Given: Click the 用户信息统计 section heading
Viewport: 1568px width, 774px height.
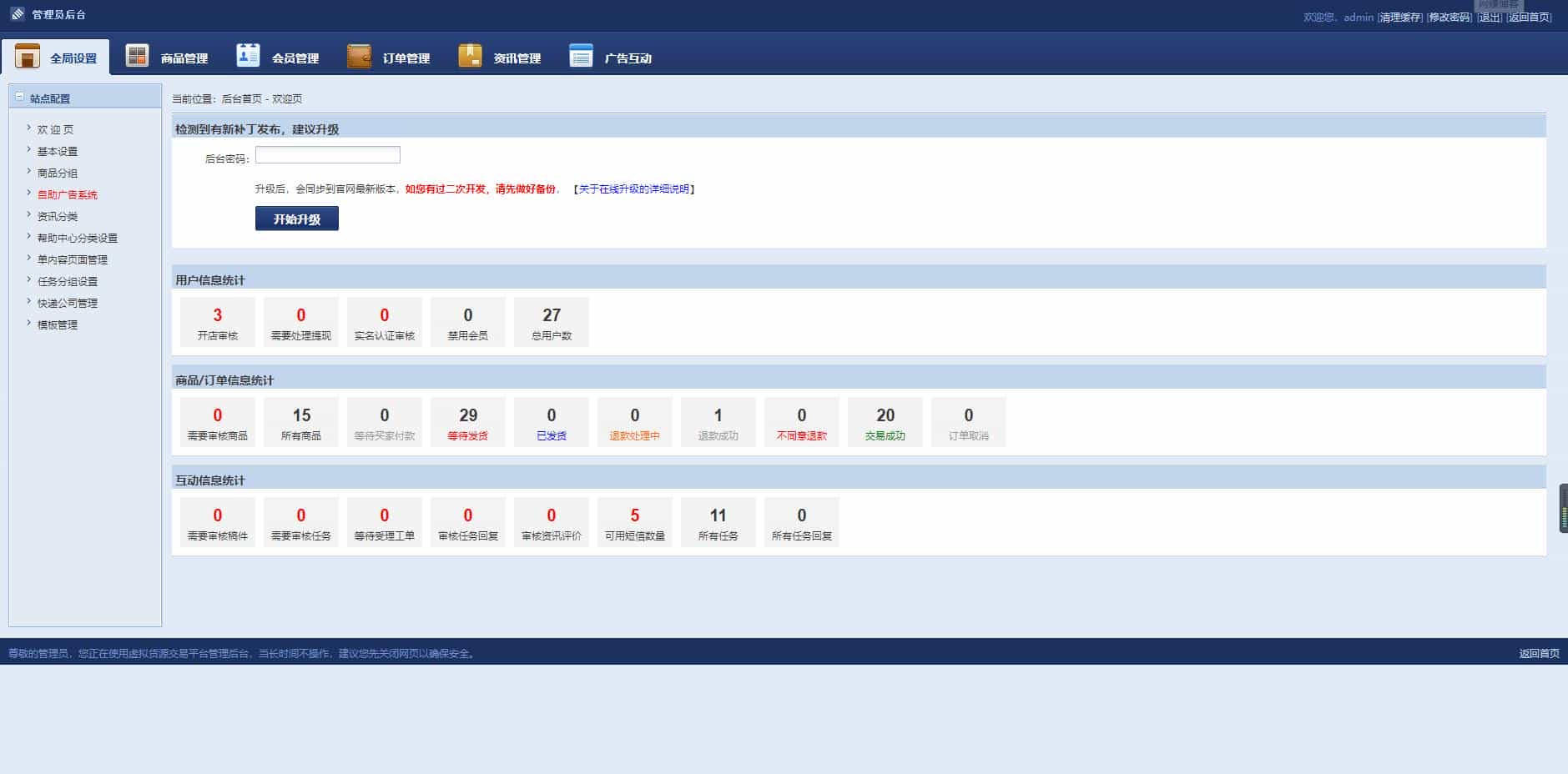Looking at the screenshot, I should 210,280.
